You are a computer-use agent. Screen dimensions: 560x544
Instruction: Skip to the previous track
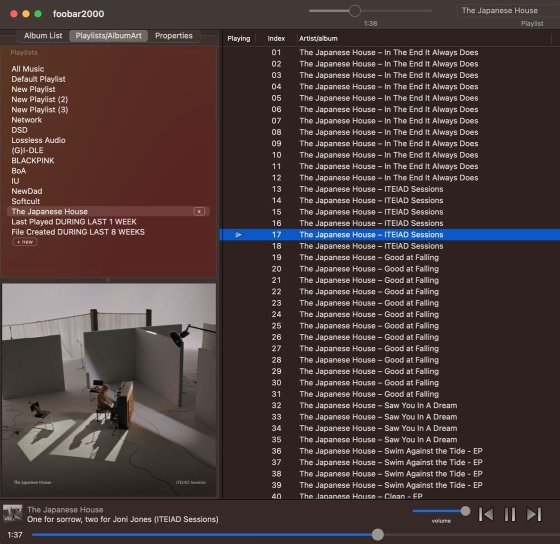[x=486, y=514]
